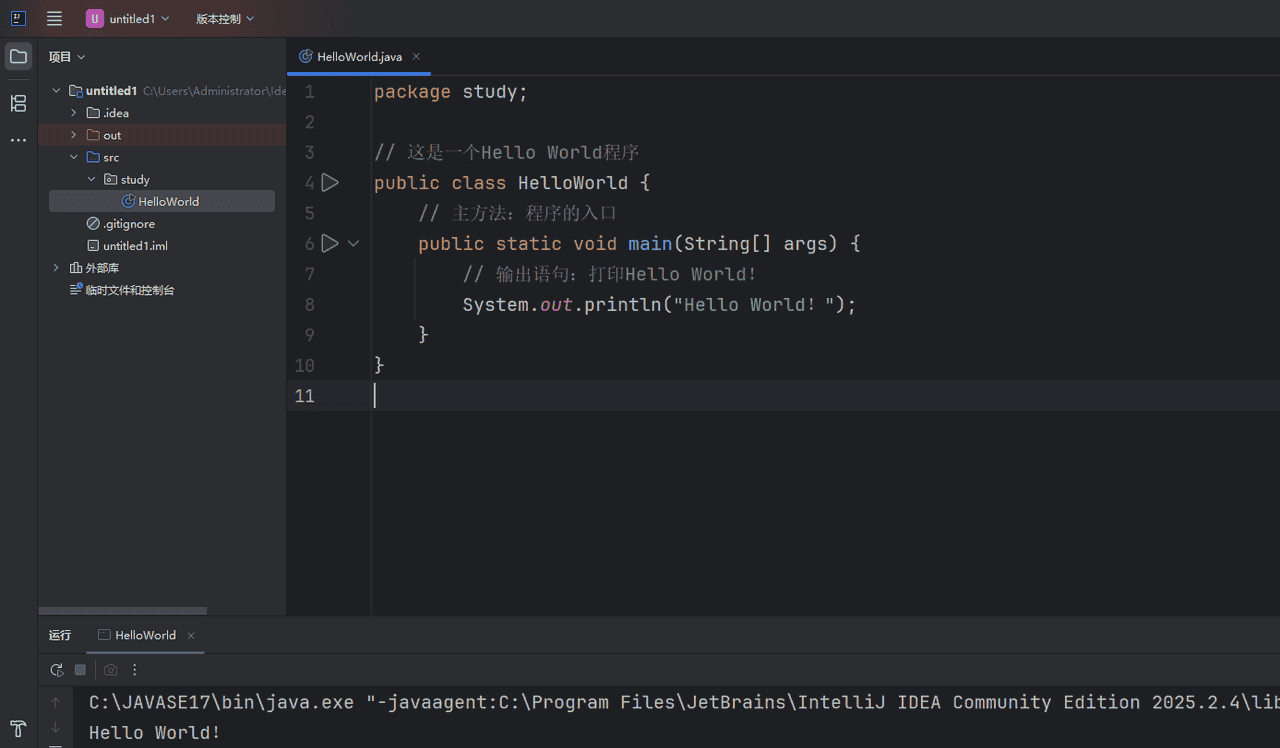The height and width of the screenshot is (748, 1280).
Task: Switch to the HelloWorld.java editor tab
Action: click(x=358, y=57)
